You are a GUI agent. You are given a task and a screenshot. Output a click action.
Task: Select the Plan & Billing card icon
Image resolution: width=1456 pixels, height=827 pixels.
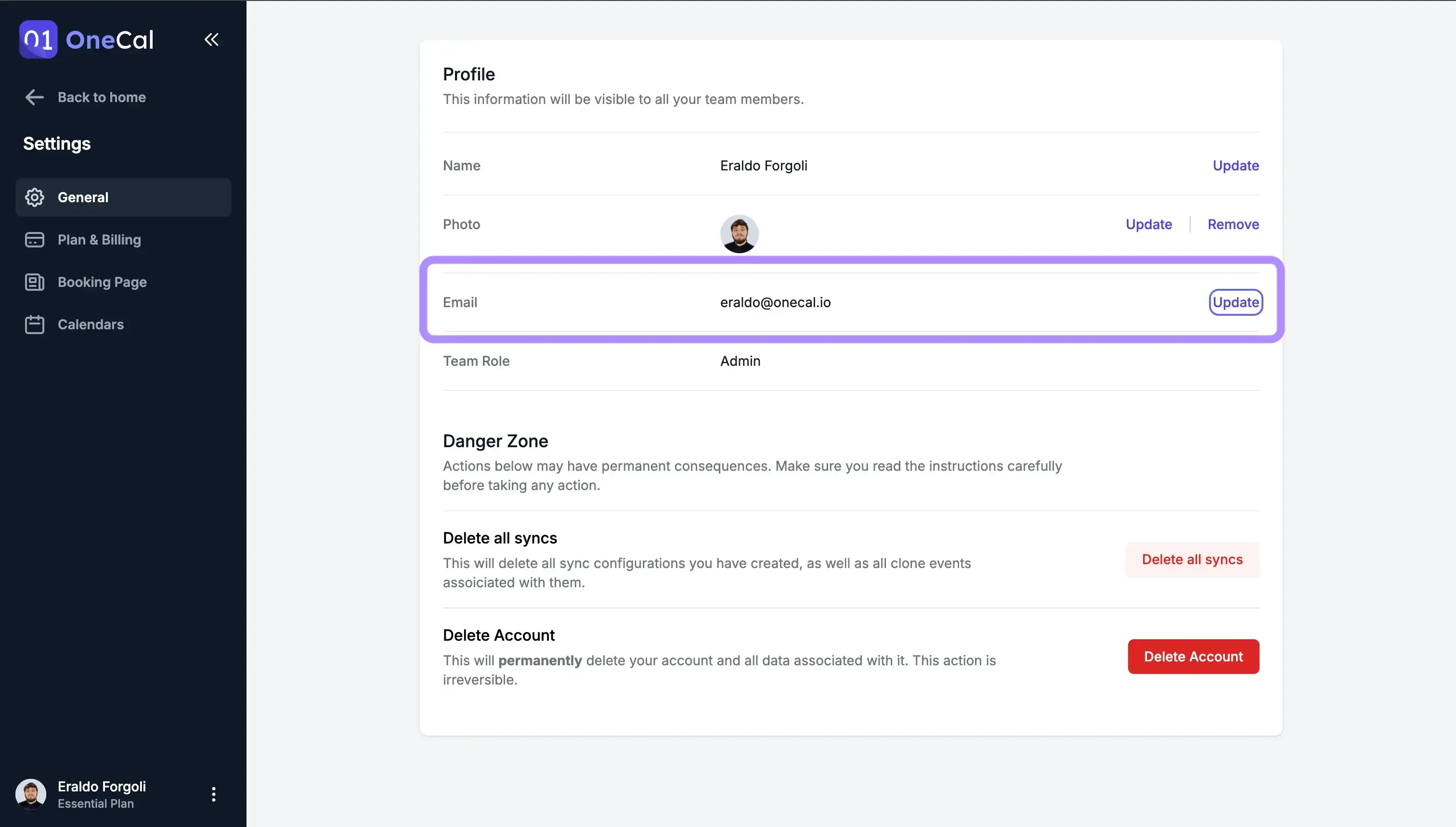pos(35,240)
